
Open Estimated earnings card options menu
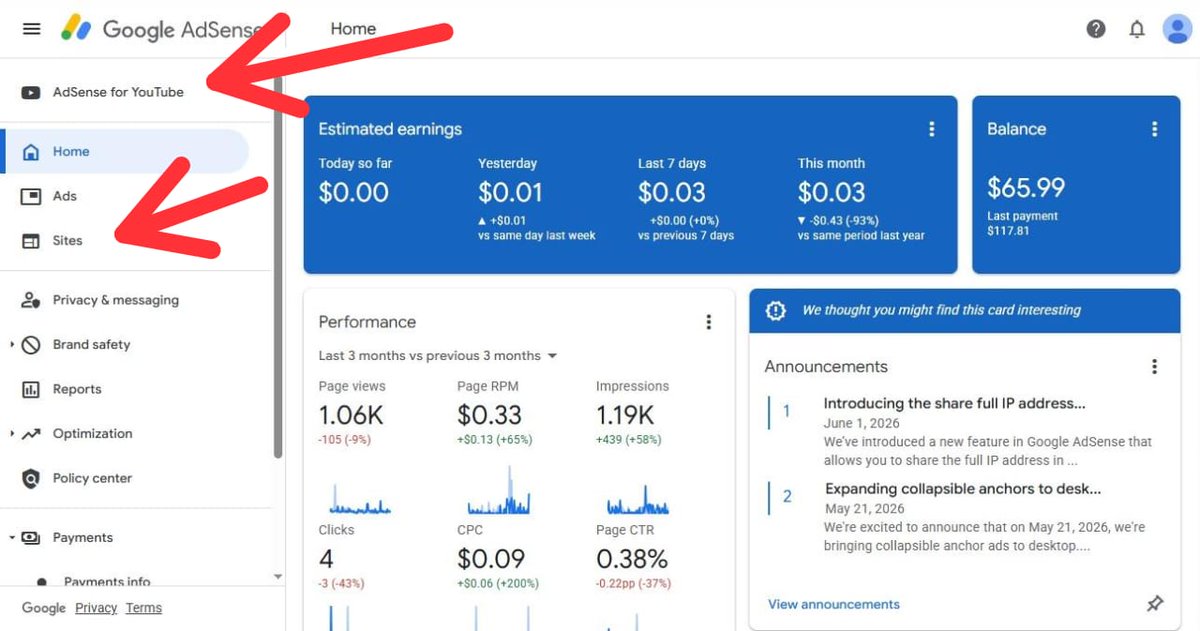[x=932, y=129]
